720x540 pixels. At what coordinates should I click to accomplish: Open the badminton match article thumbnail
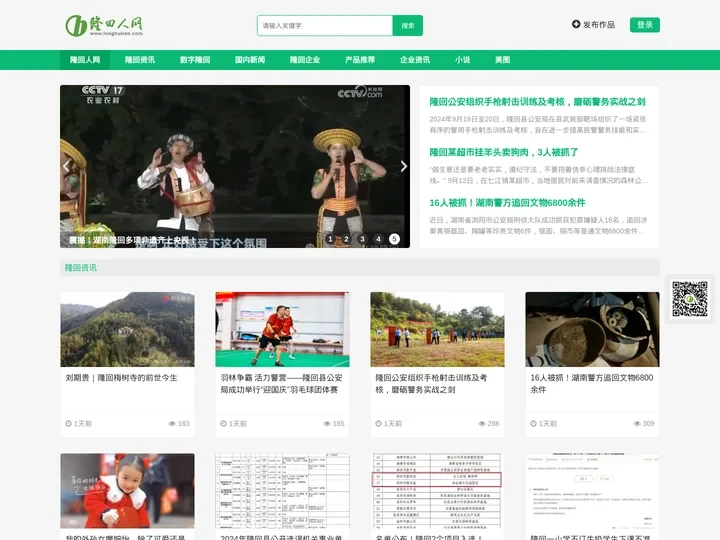tap(282, 329)
